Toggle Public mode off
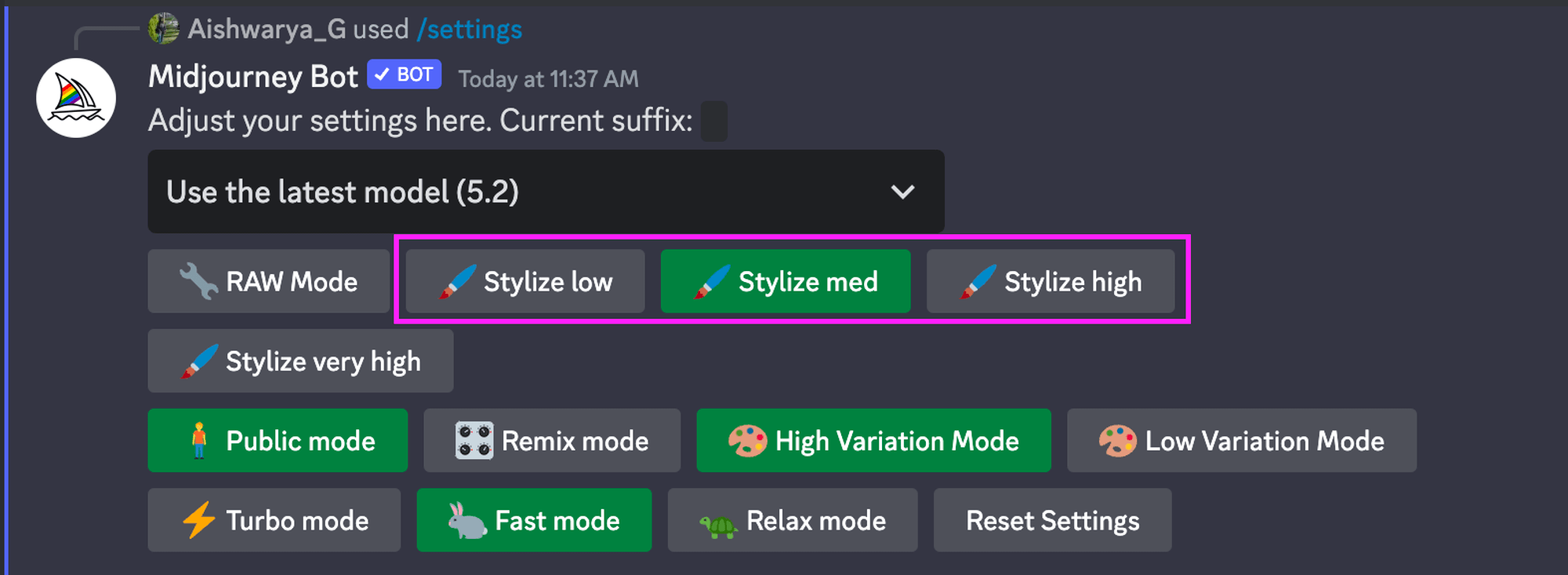Image resolution: width=1568 pixels, height=575 pixels. (278, 440)
